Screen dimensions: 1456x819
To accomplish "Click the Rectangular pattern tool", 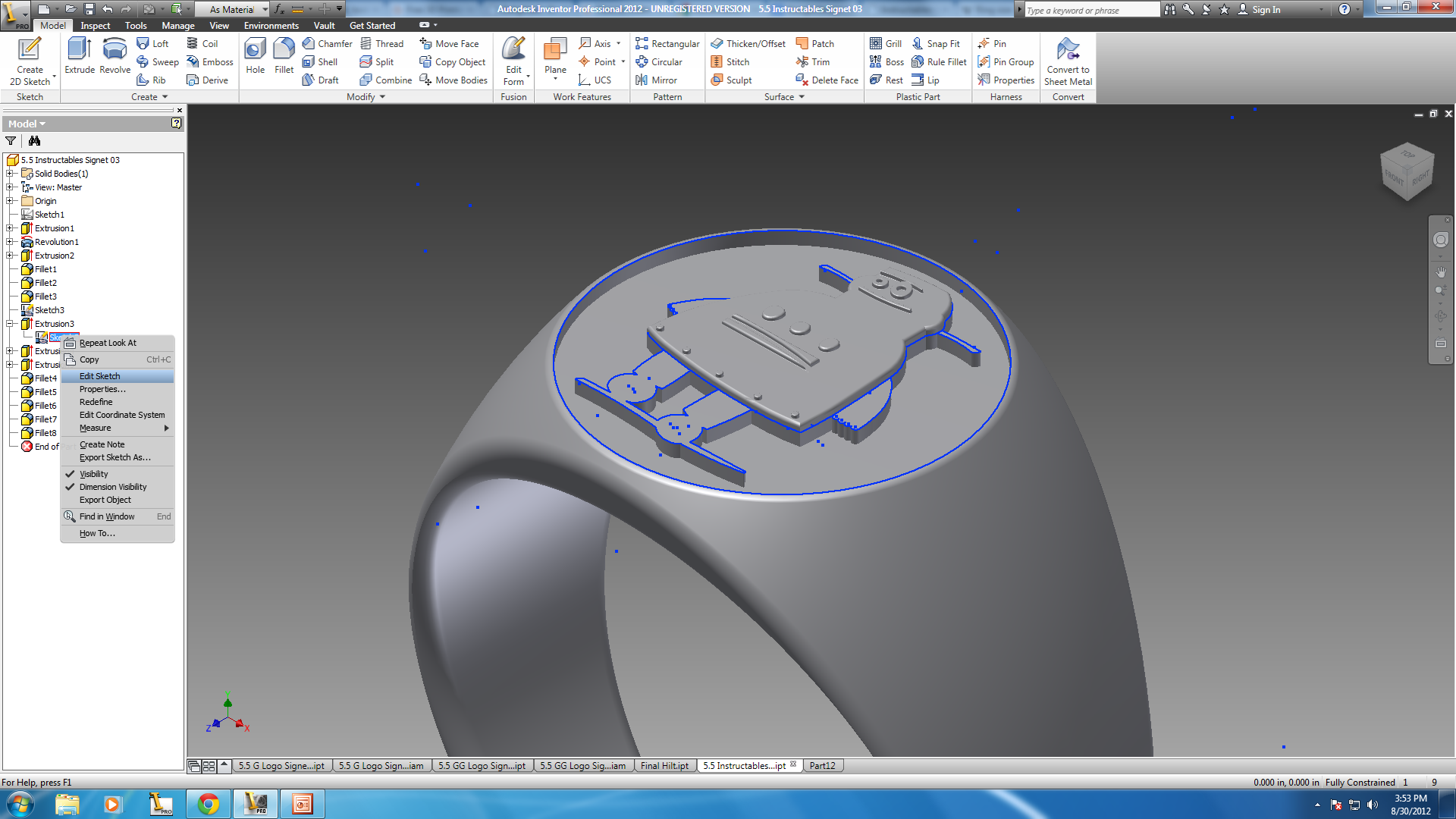I will tap(667, 43).
